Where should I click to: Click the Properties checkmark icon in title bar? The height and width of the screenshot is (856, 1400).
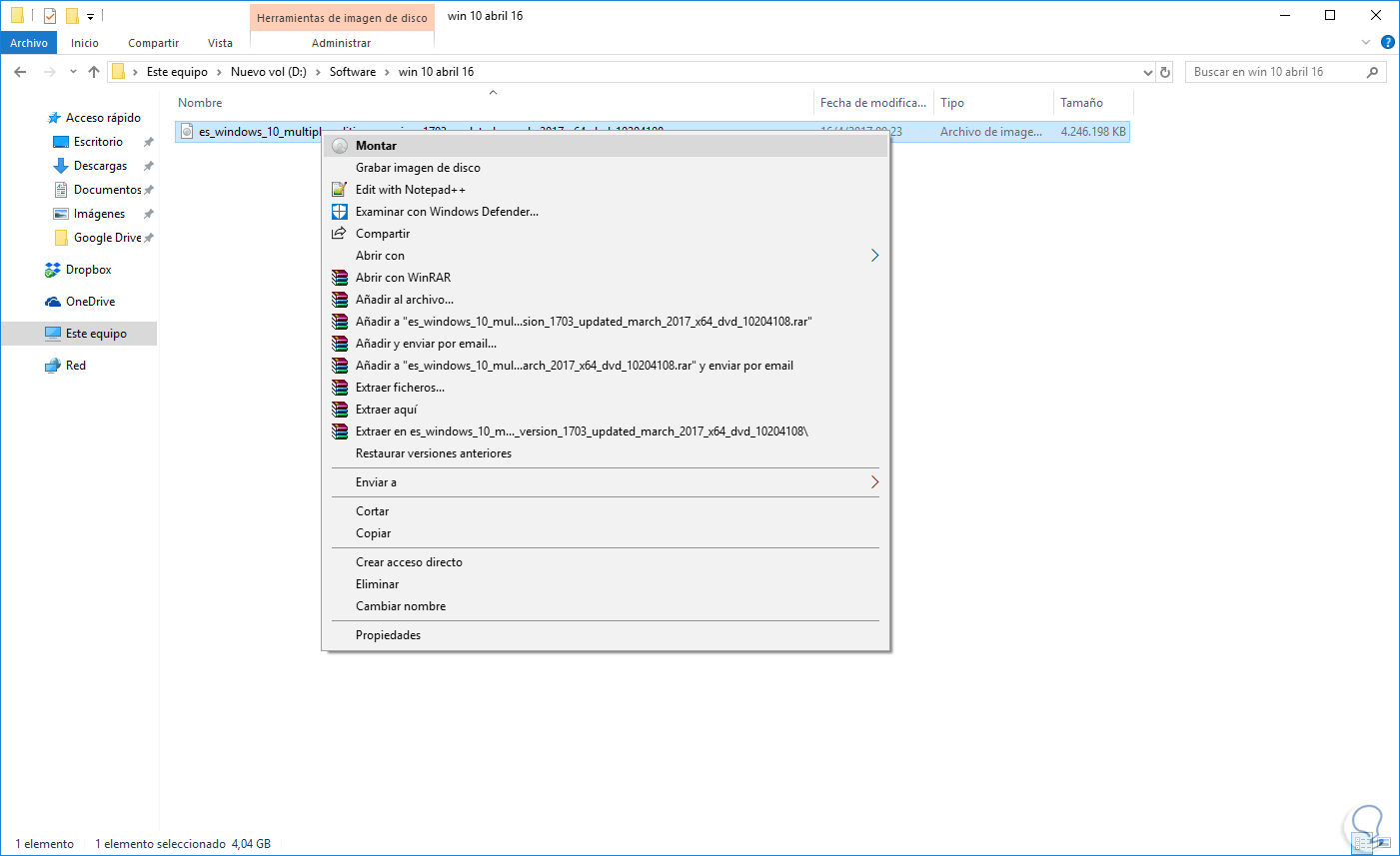49,16
